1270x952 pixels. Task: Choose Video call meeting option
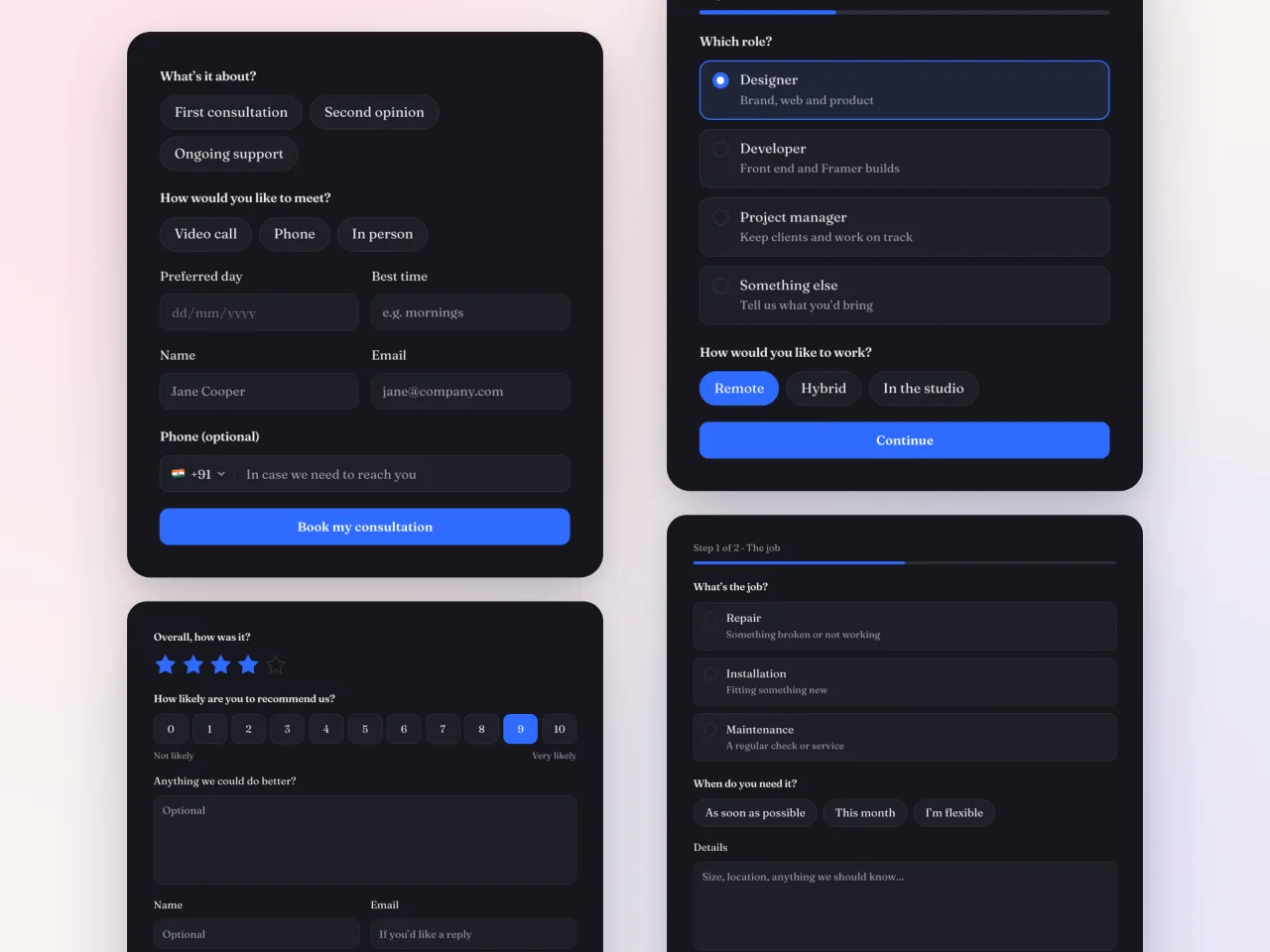coord(205,234)
